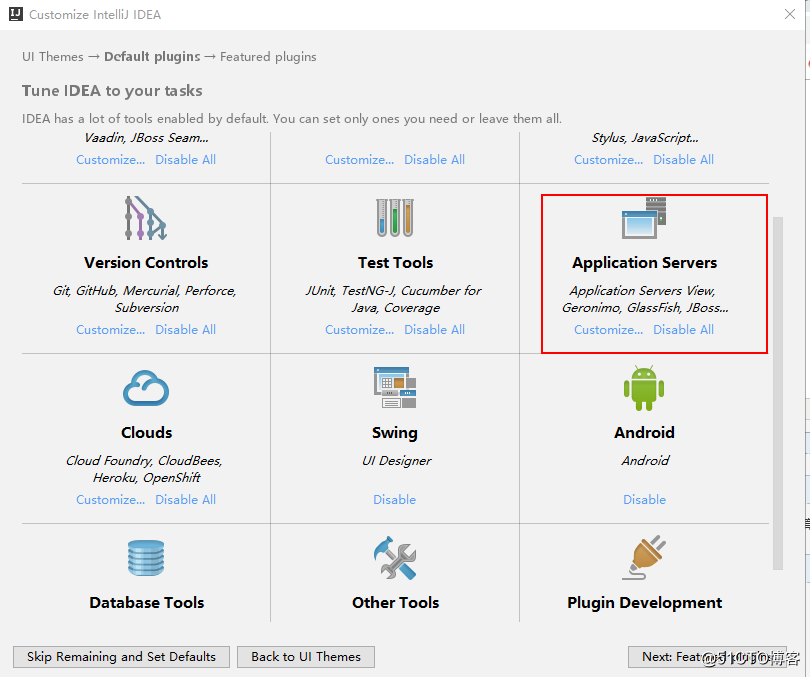Click Customize in the top middle column
Viewport: 810px width, 677px height.
(360, 160)
